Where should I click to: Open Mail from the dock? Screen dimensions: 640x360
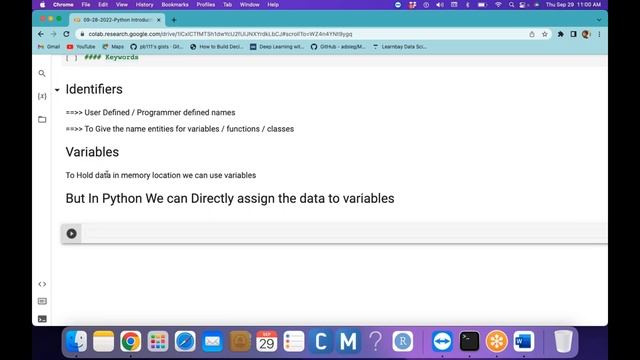click(x=212, y=341)
